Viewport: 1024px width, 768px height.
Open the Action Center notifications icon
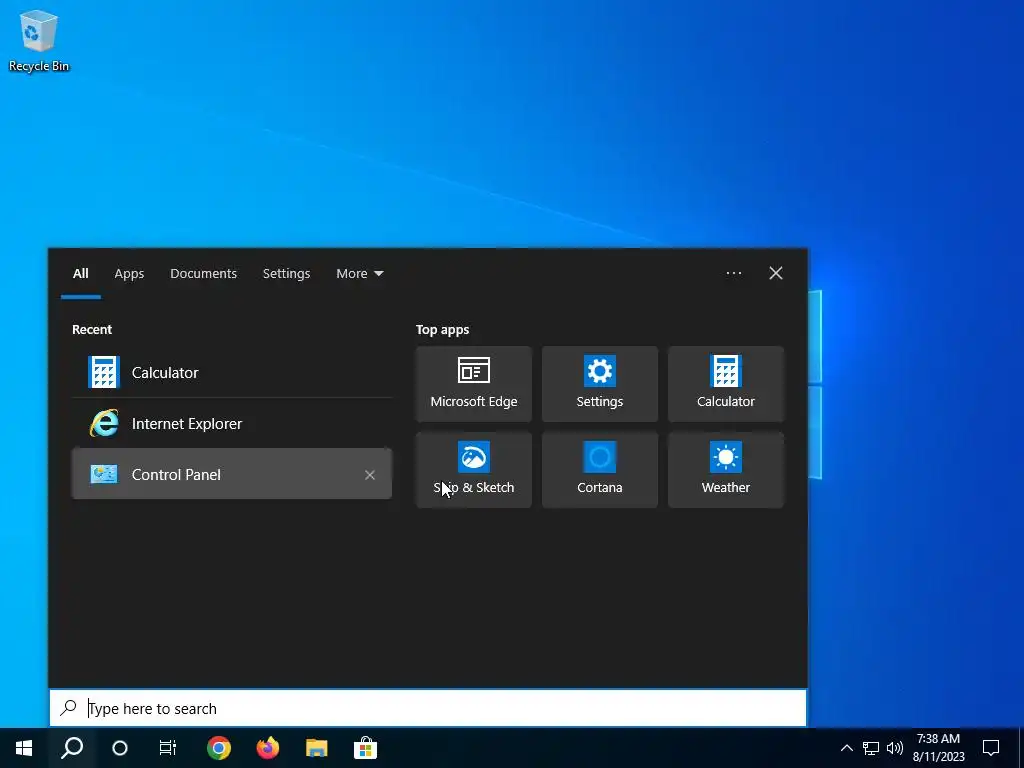coord(991,748)
